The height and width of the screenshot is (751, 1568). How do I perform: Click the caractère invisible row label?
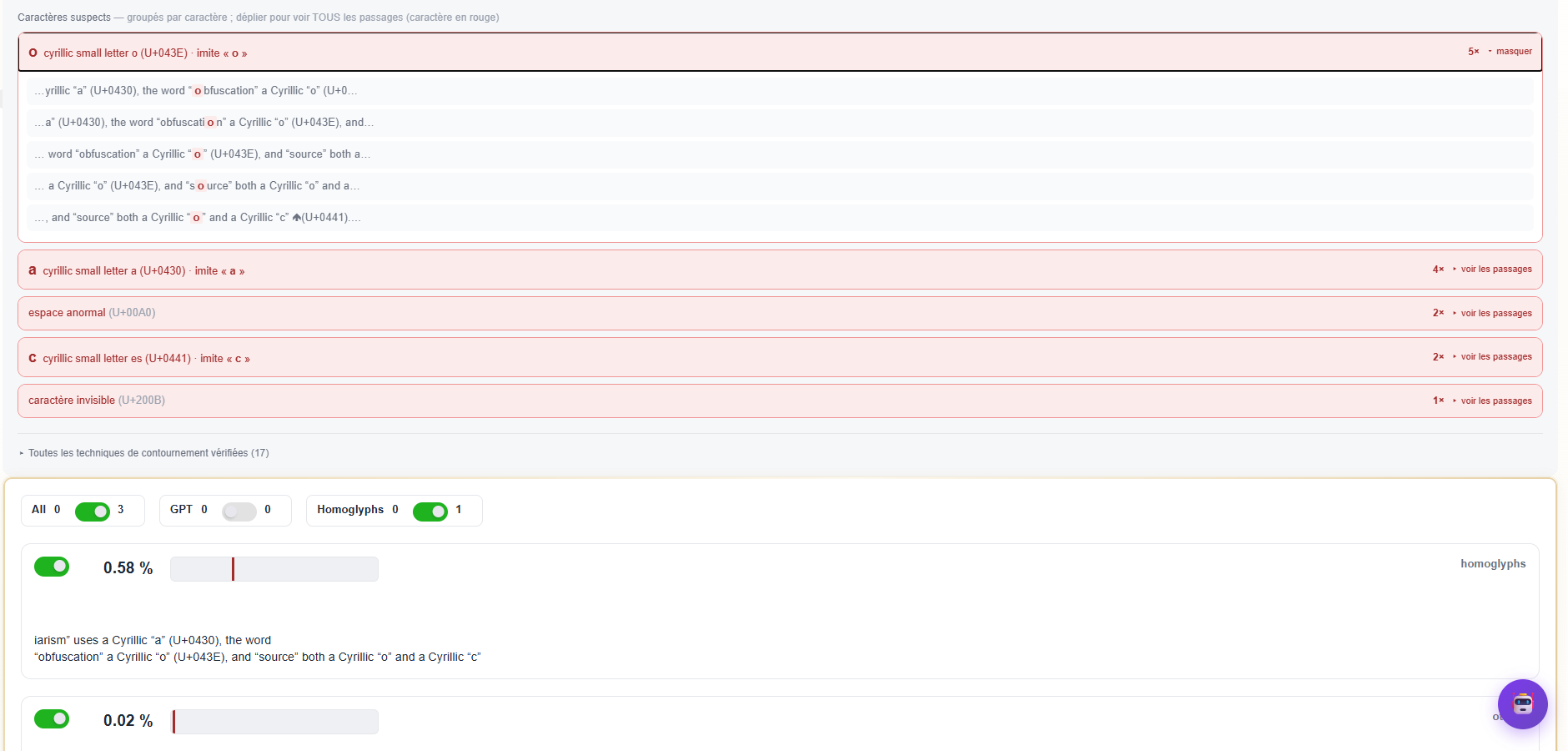pyautogui.click(x=97, y=401)
